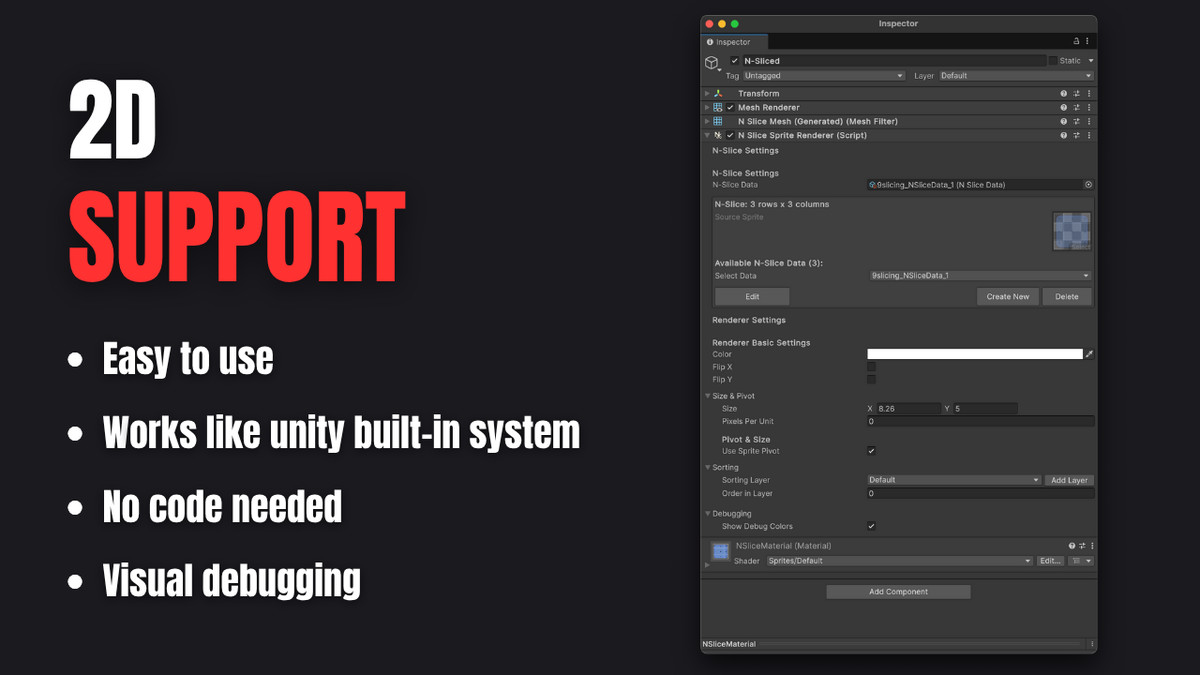The image size is (1200, 675).
Task: Disable the N Slice Sprite Renderer checkbox
Action: click(730, 135)
